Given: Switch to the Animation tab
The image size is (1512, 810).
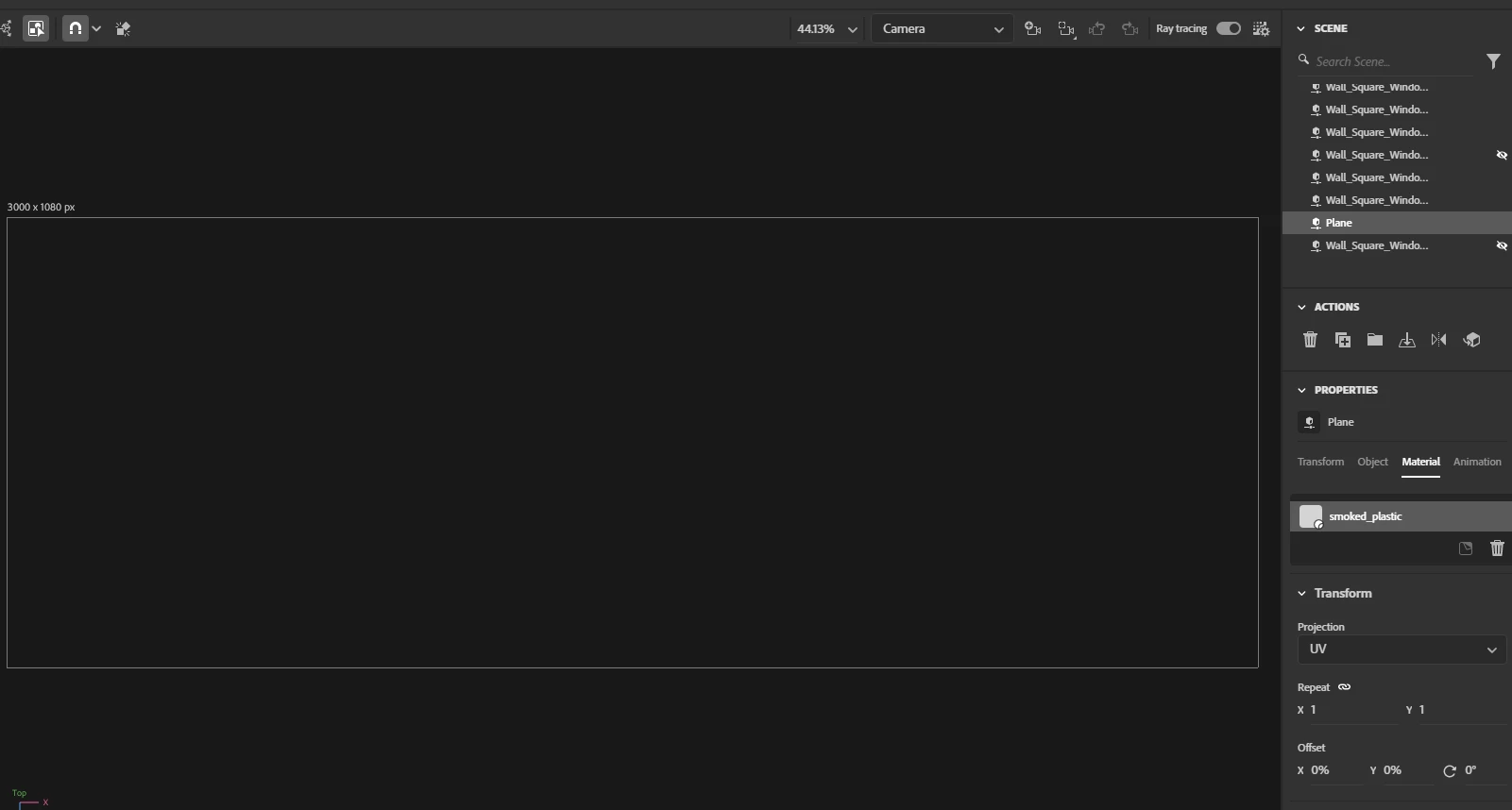Looking at the screenshot, I should (x=1477, y=462).
